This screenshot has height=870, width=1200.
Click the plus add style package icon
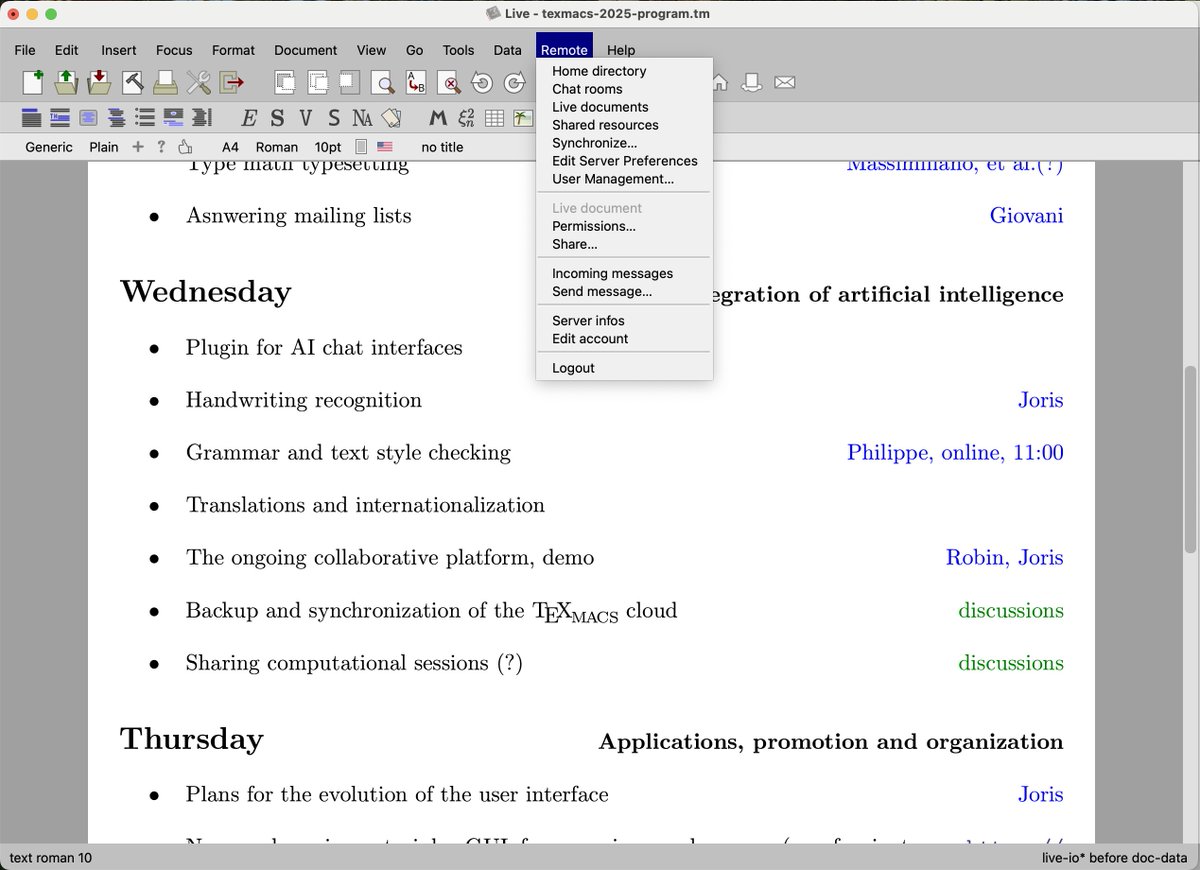pyautogui.click(x=138, y=147)
